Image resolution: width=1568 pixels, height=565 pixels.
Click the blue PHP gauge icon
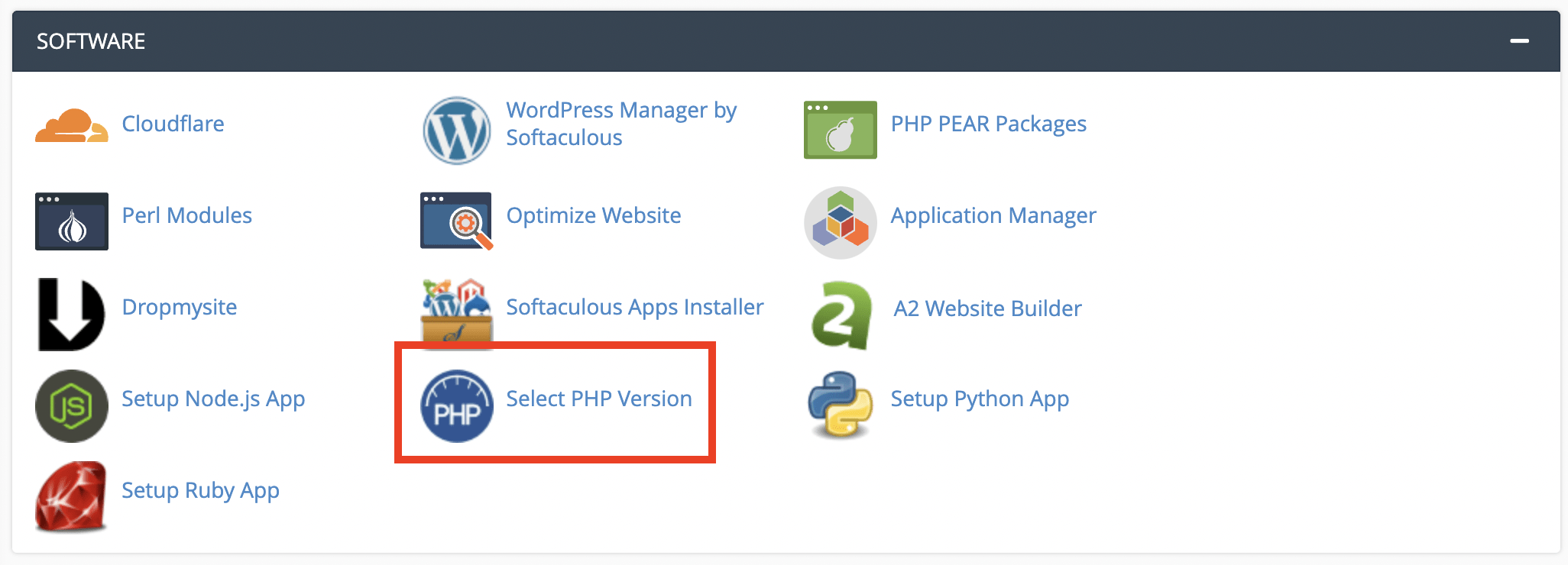[x=457, y=406]
